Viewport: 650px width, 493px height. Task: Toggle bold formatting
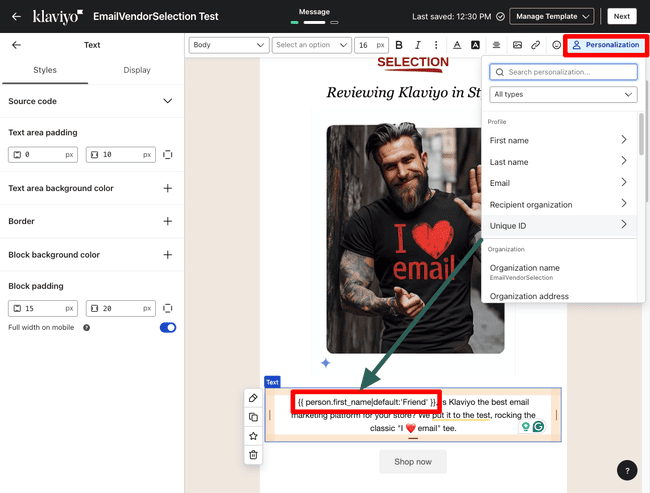point(399,45)
